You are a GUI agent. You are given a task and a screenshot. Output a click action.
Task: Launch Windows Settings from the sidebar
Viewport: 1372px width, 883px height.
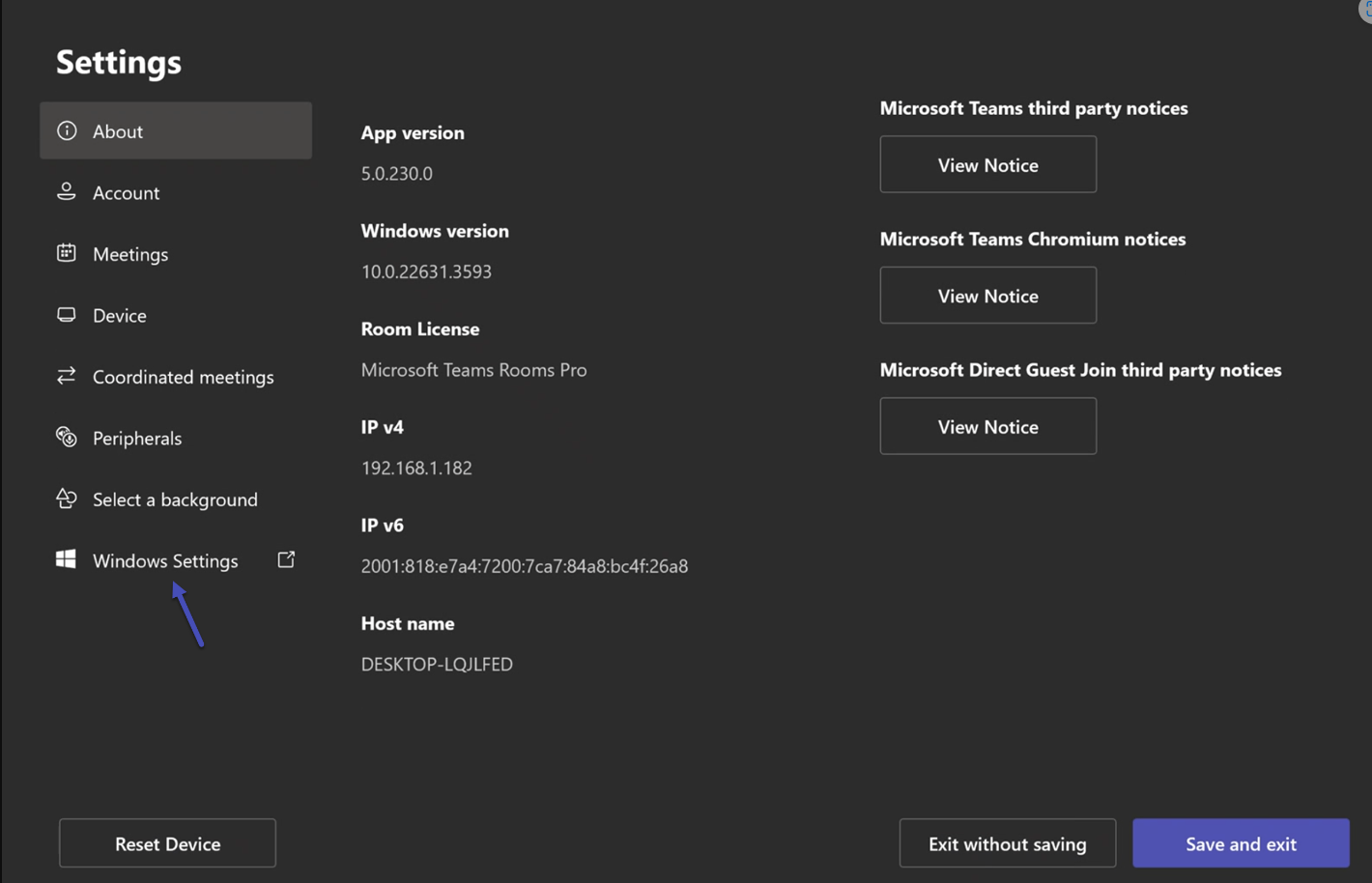[x=176, y=560]
